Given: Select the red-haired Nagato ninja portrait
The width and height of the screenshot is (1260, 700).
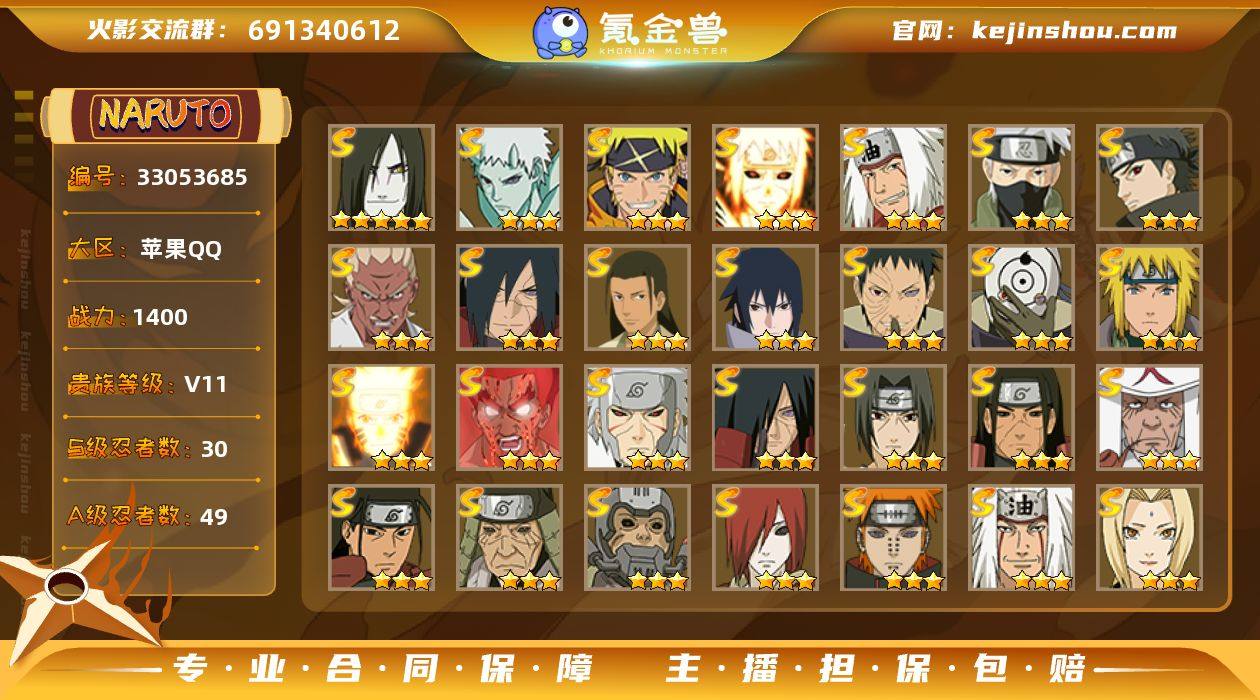Looking at the screenshot, I should point(765,537).
